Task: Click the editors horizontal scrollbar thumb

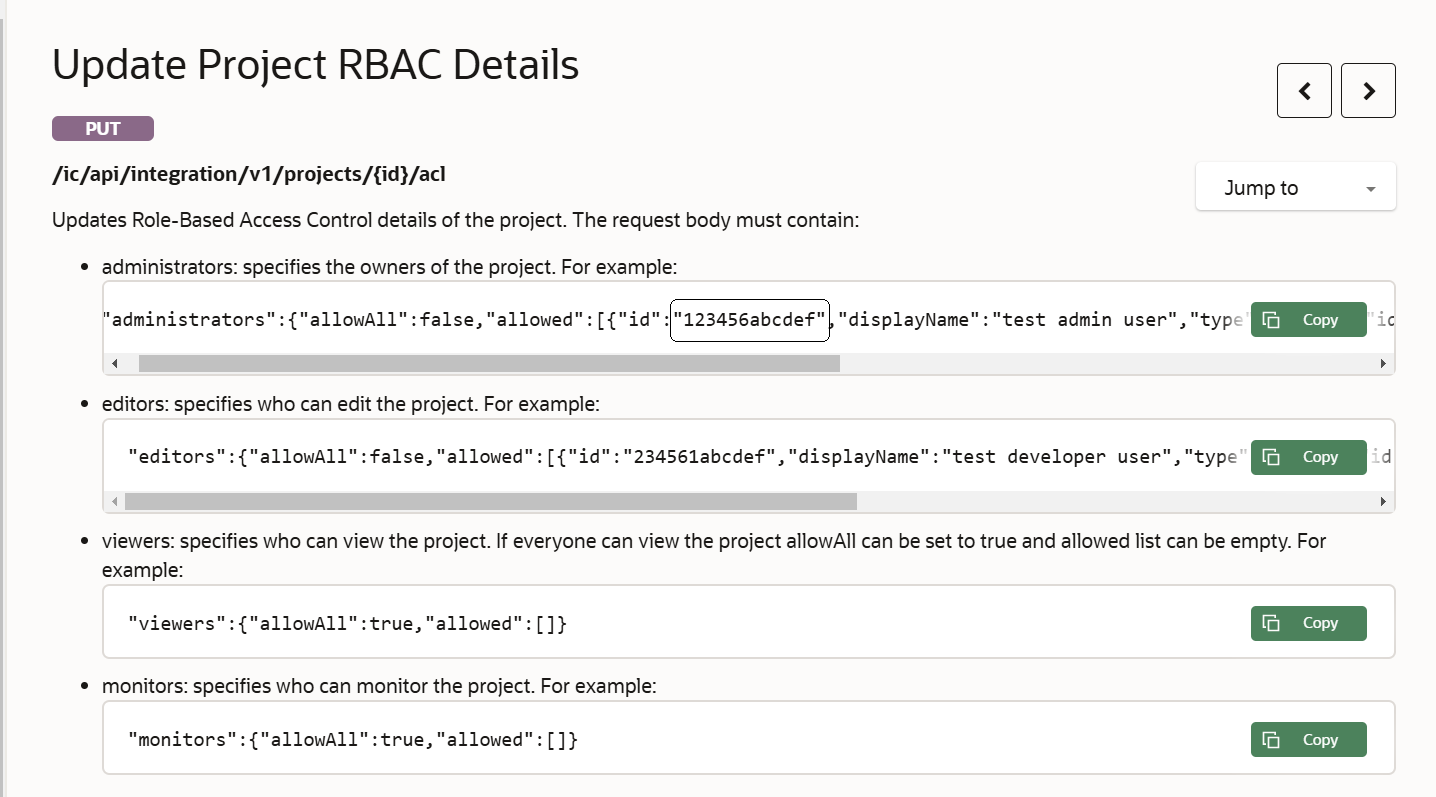Action: pos(490,501)
